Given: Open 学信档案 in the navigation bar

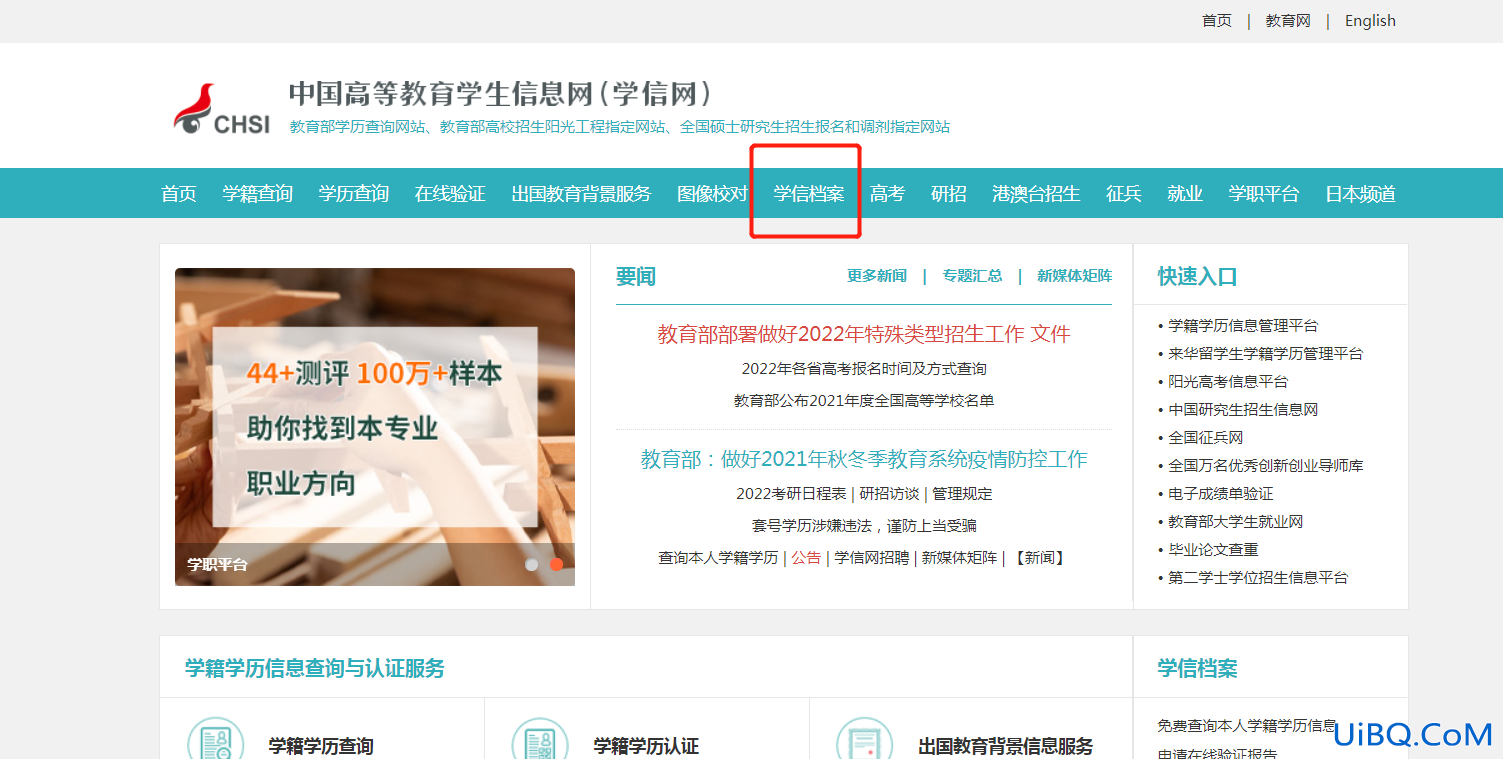Looking at the screenshot, I should point(809,194).
